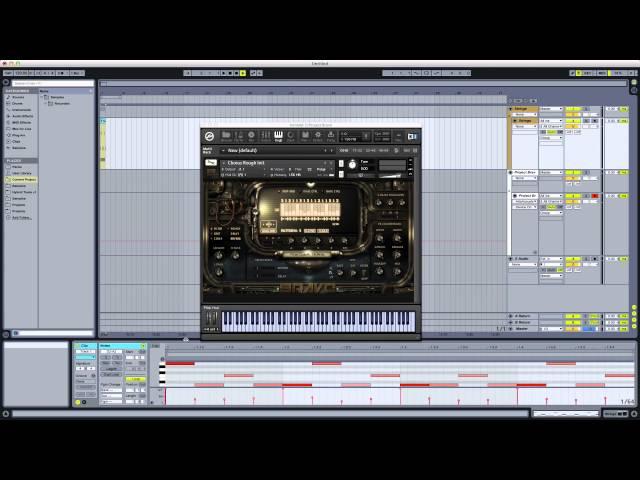Viewport: 640px width, 480px height.
Task: Click the clip overview in the status bar
Action: click(566, 414)
